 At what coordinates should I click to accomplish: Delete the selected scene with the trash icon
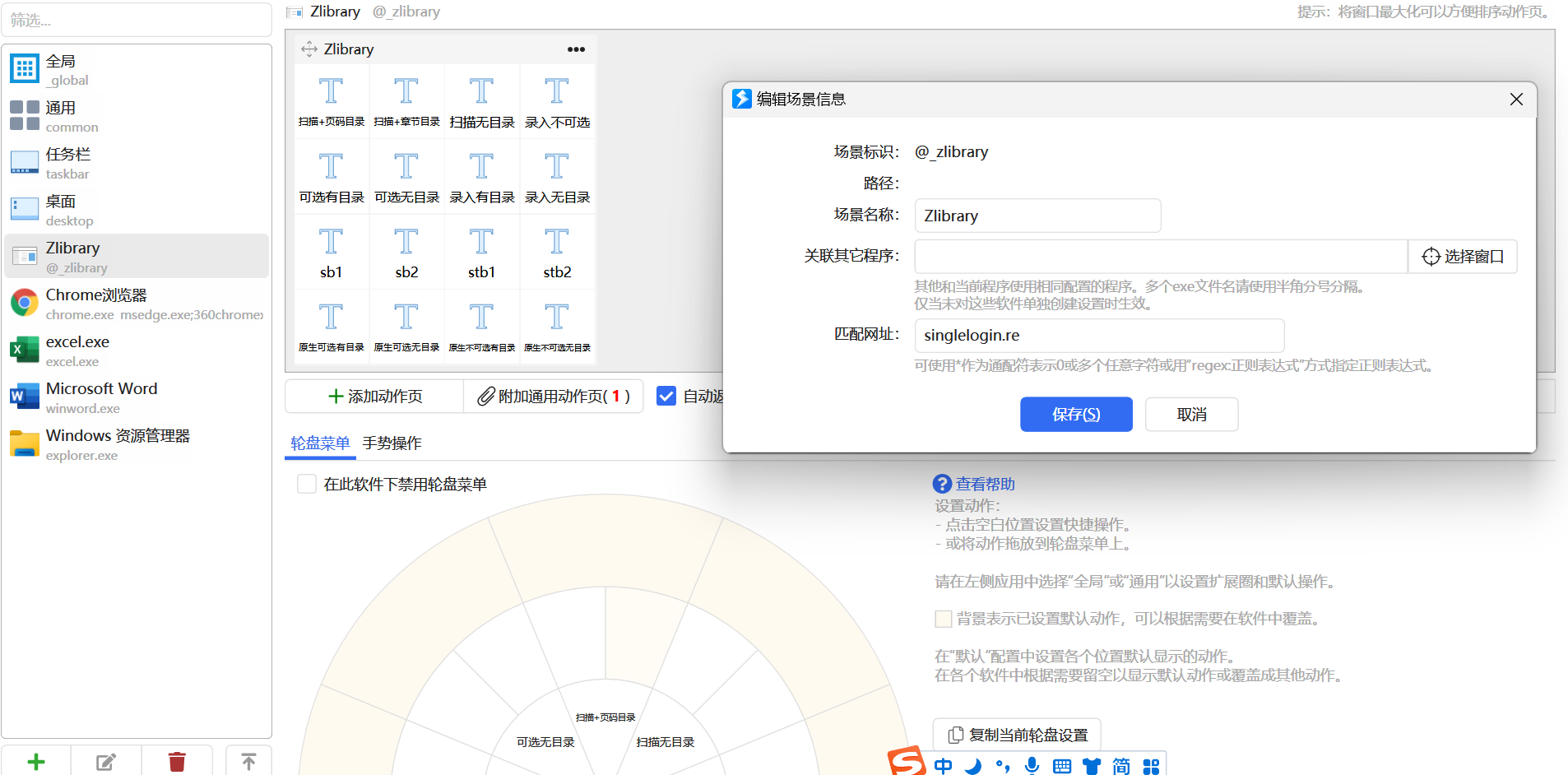pyautogui.click(x=177, y=762)
